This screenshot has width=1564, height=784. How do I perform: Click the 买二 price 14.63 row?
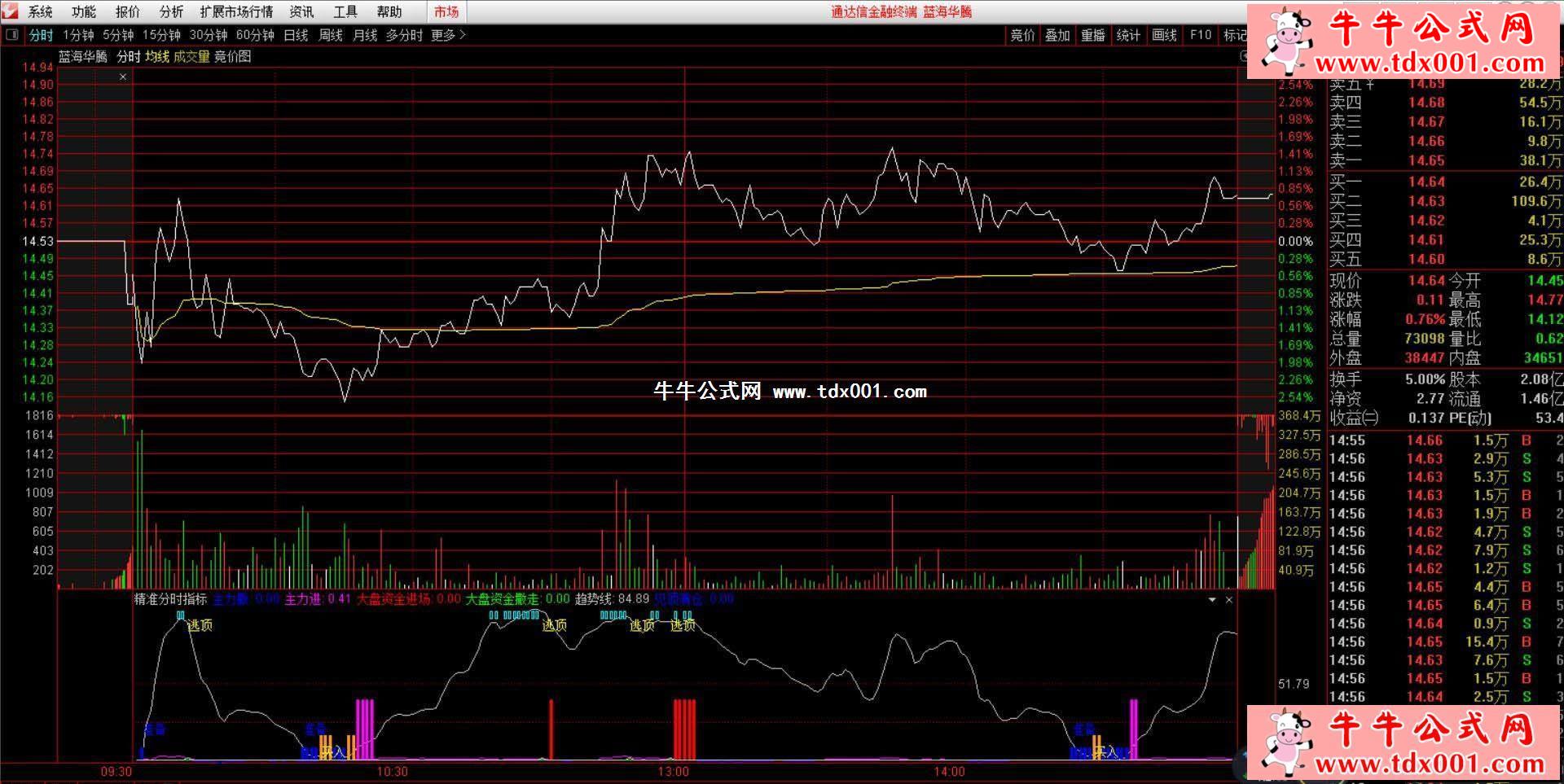1445,201
